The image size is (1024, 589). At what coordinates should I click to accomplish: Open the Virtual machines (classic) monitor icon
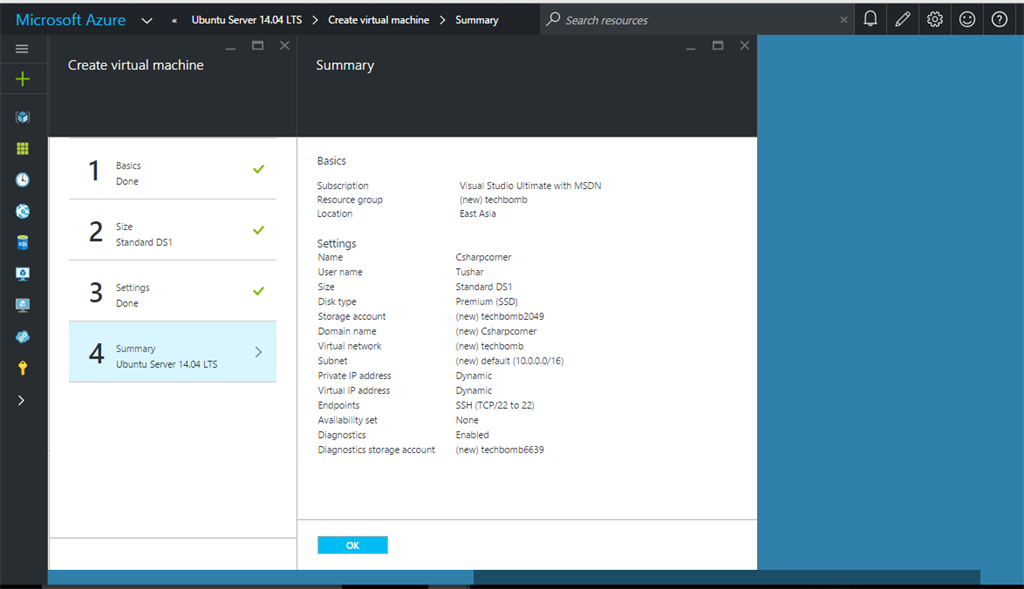(23, 274)
